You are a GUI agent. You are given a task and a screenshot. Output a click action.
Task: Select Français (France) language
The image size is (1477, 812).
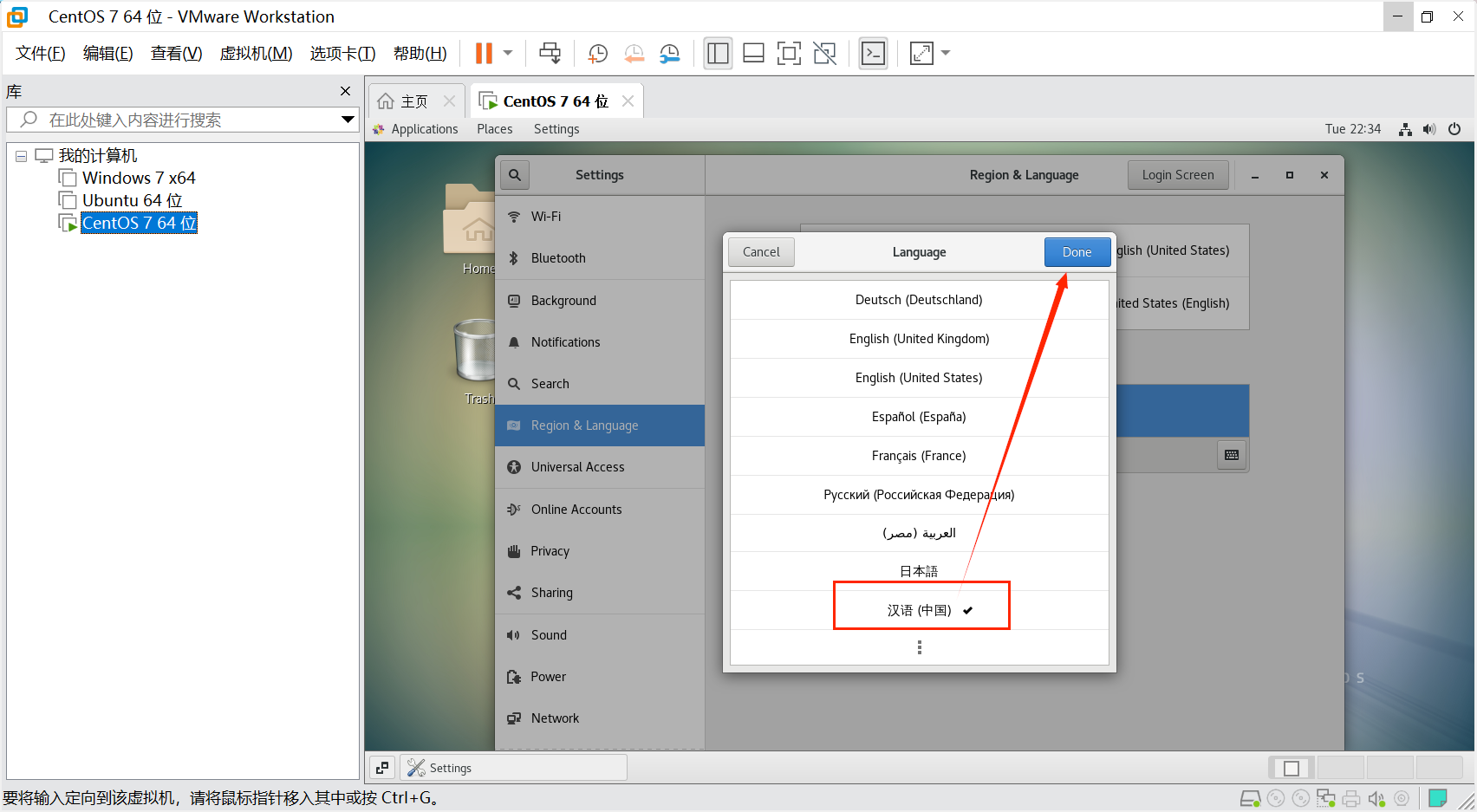pyautogui.click(x=919, y=456)
